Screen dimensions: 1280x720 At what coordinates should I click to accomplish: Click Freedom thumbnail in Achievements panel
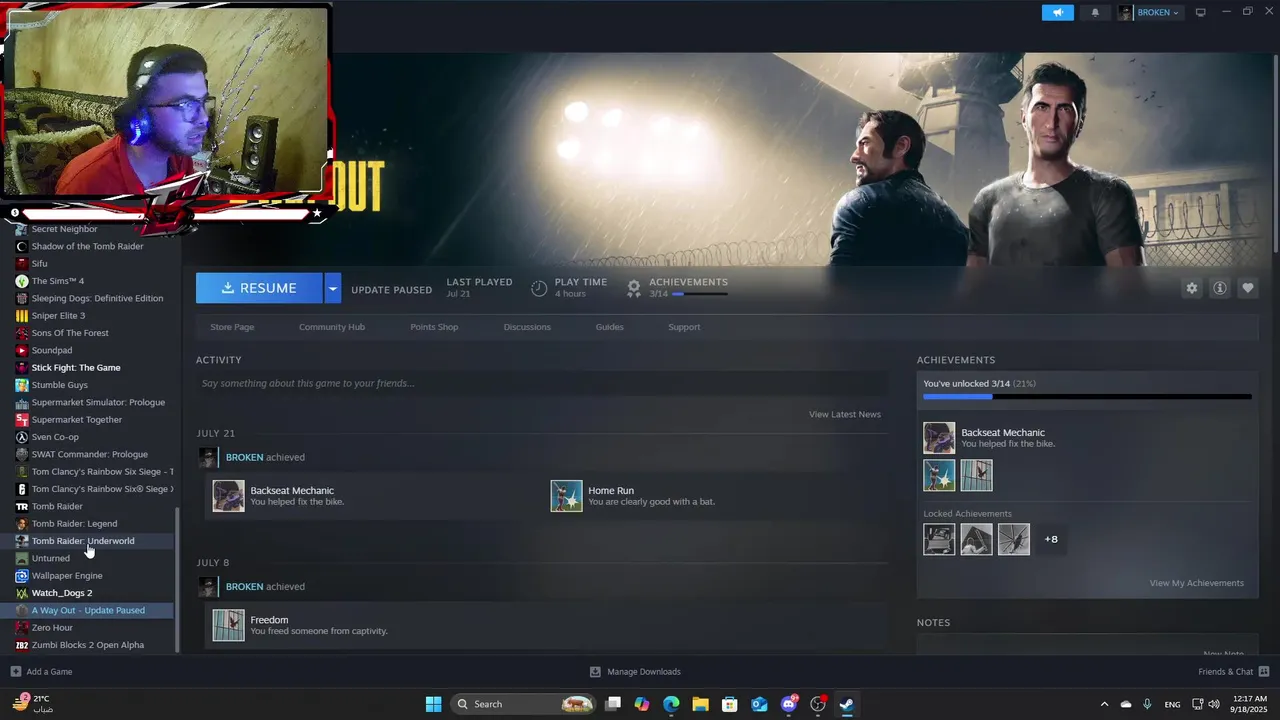click(x=976, y=475)
